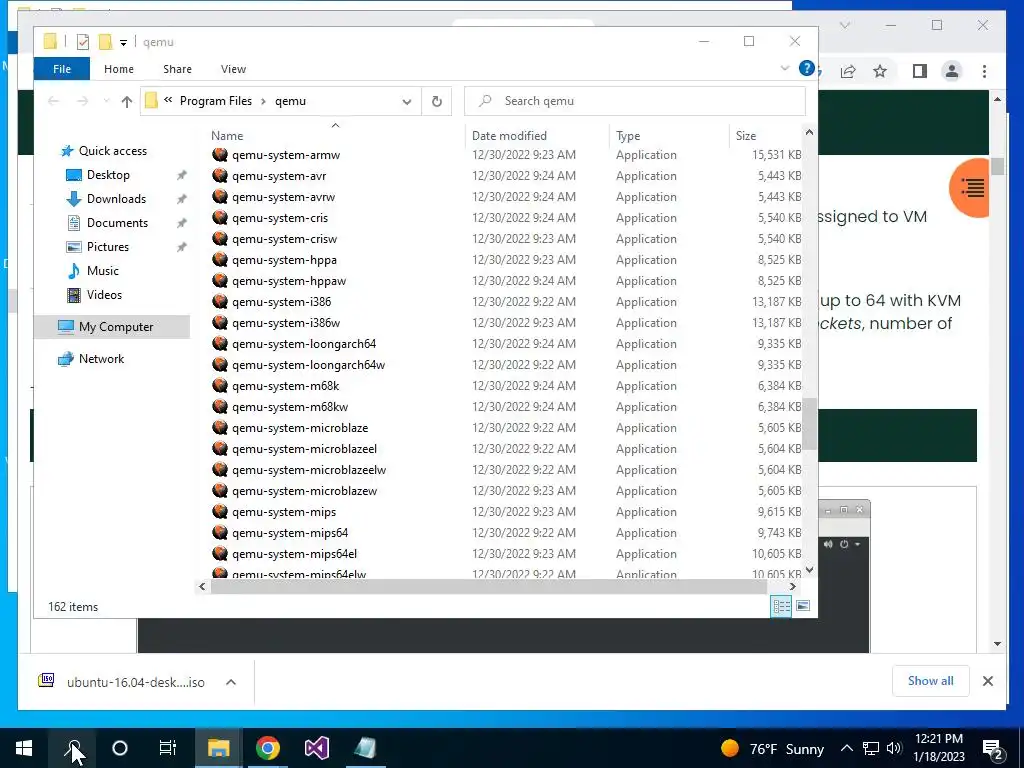Click the Properties quick access toolbar icon
The image size is (1024, 768).
[83, 42]
